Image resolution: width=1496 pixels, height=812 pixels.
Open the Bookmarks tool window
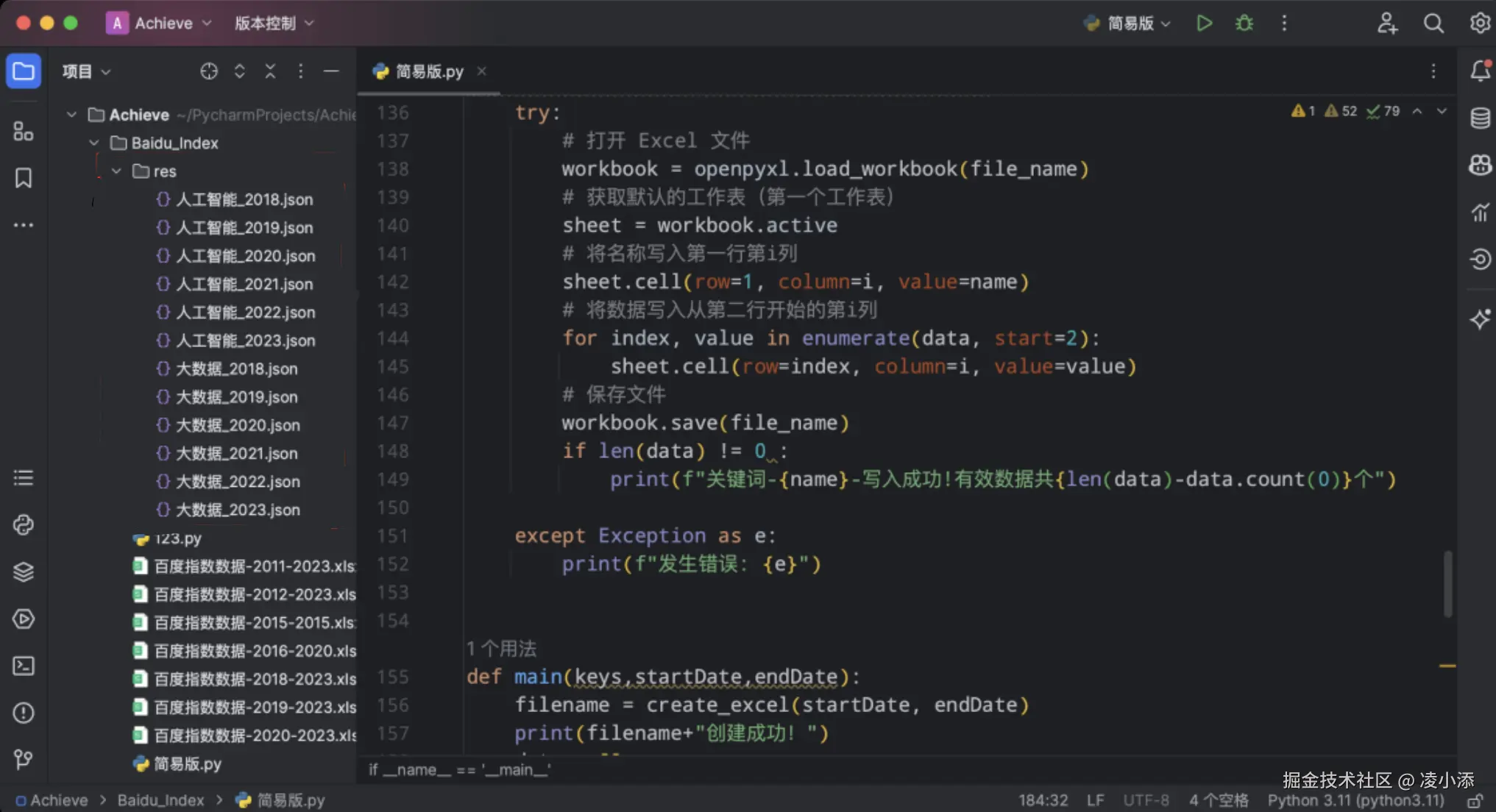(24, 178)
